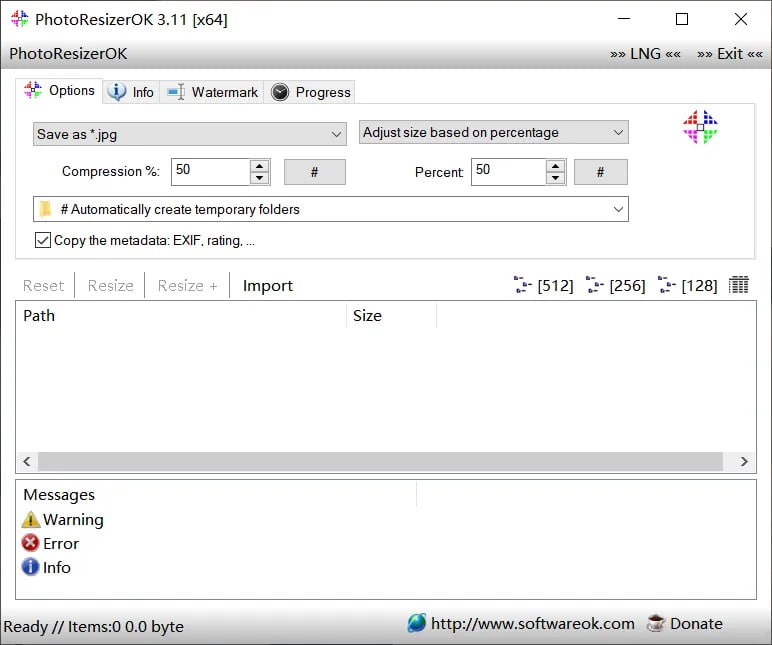
Task: Click the coffee cup Donate icon
Action: tap(656, 623)
